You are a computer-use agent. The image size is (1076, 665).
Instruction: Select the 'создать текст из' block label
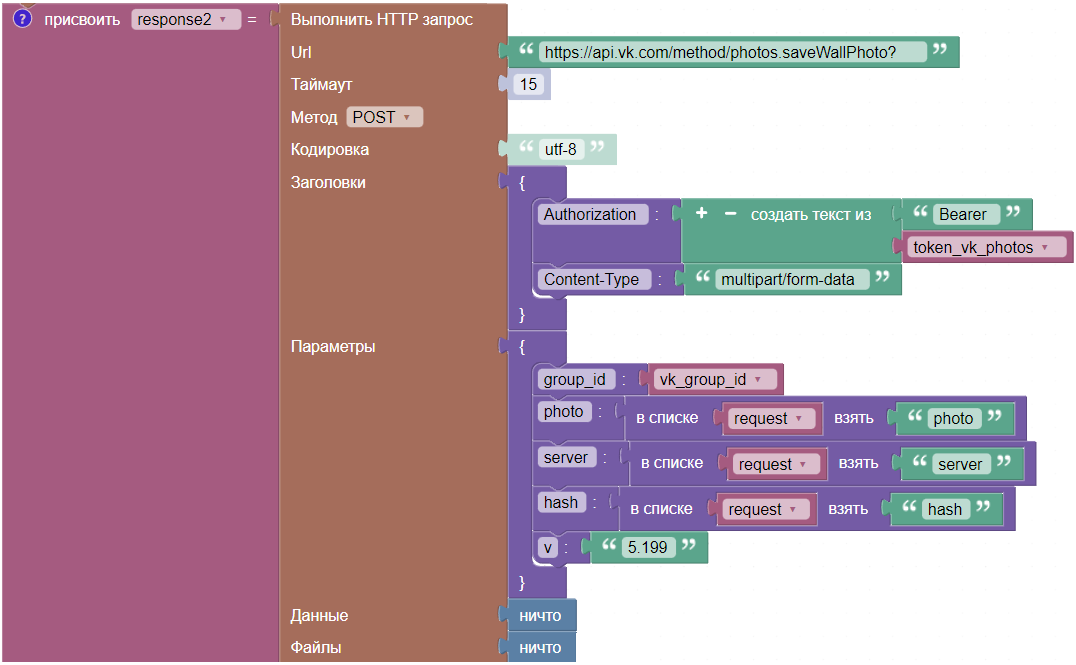[811, 215]
